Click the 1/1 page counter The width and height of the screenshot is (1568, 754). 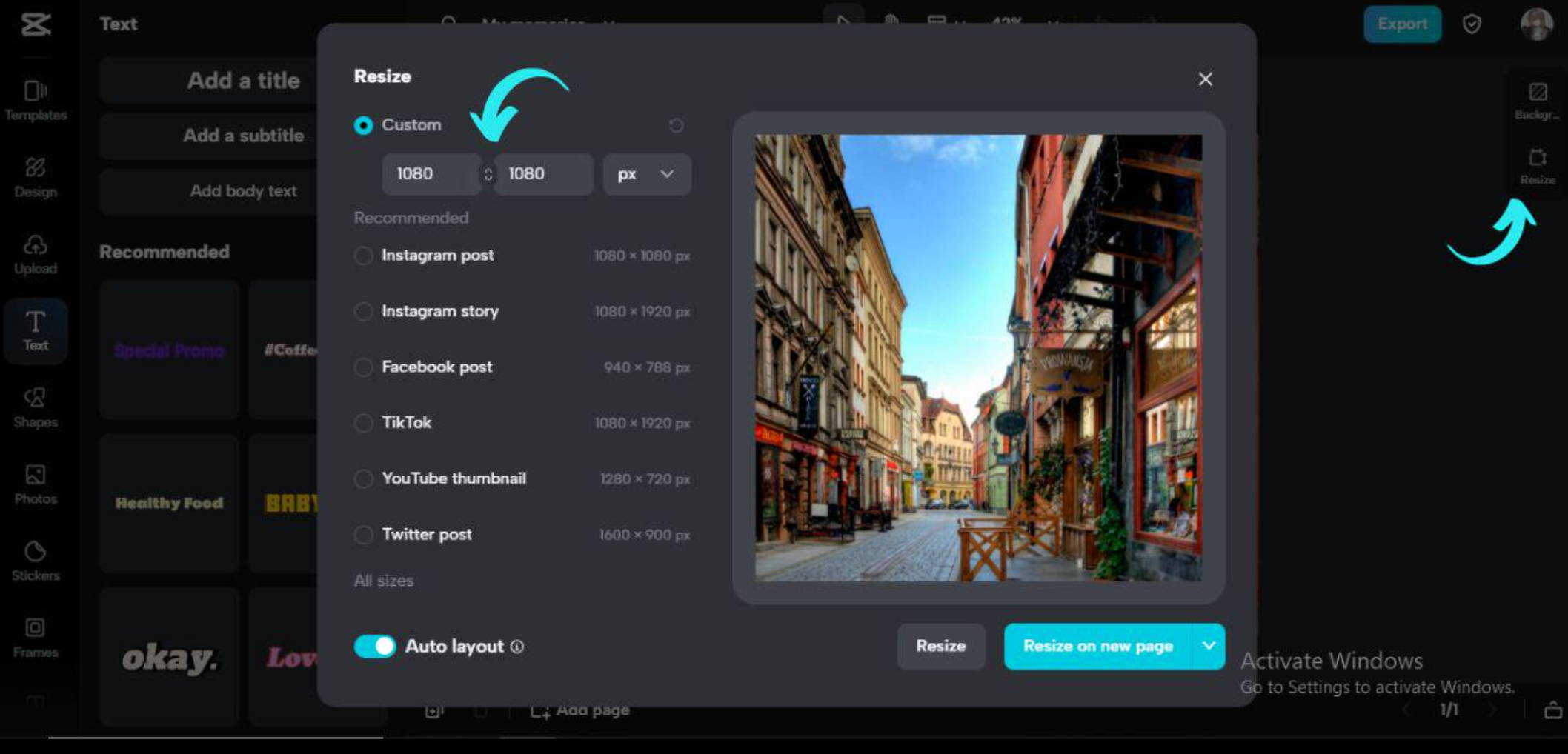point(1449,710)
